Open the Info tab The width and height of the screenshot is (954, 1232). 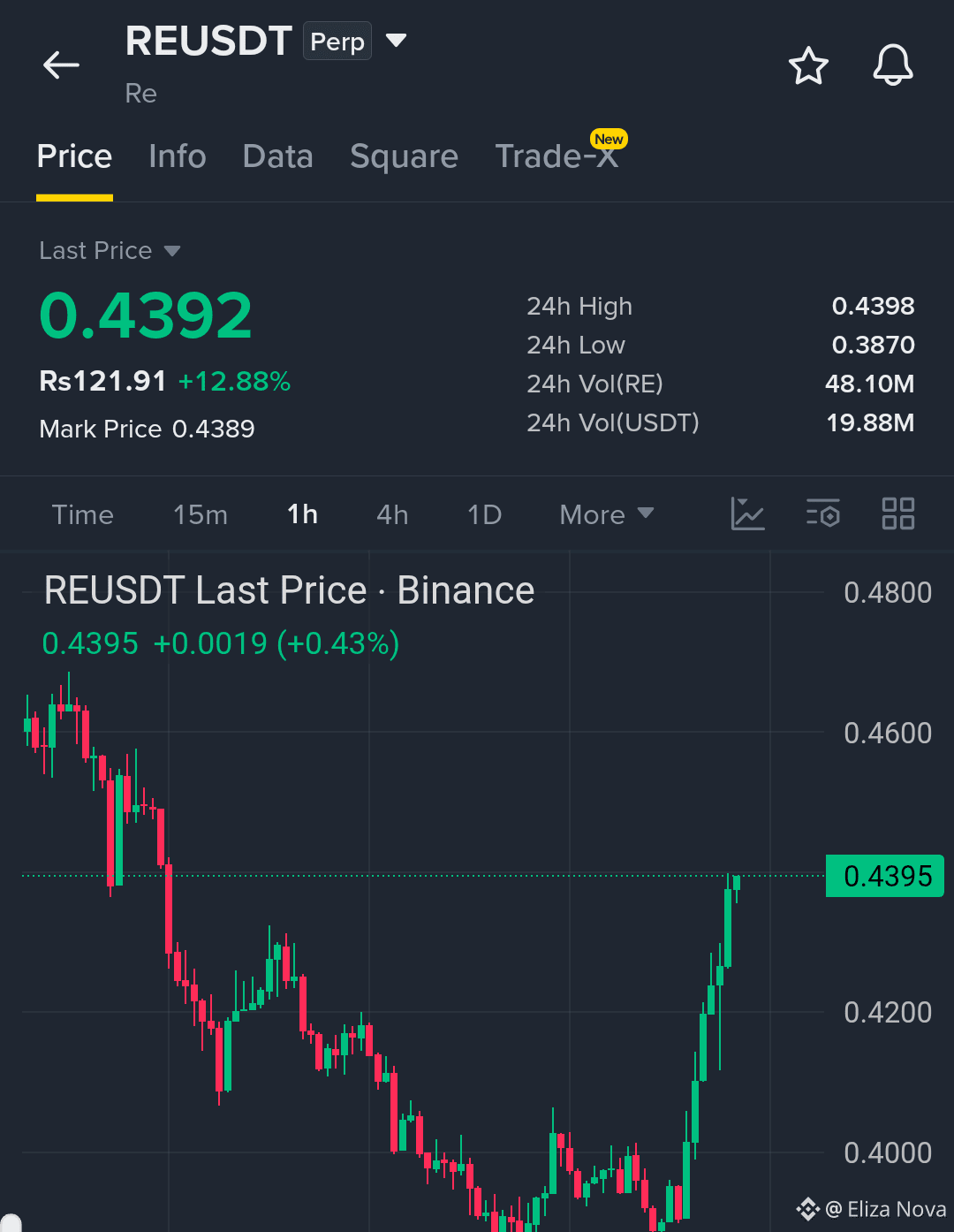pos(178,156)
